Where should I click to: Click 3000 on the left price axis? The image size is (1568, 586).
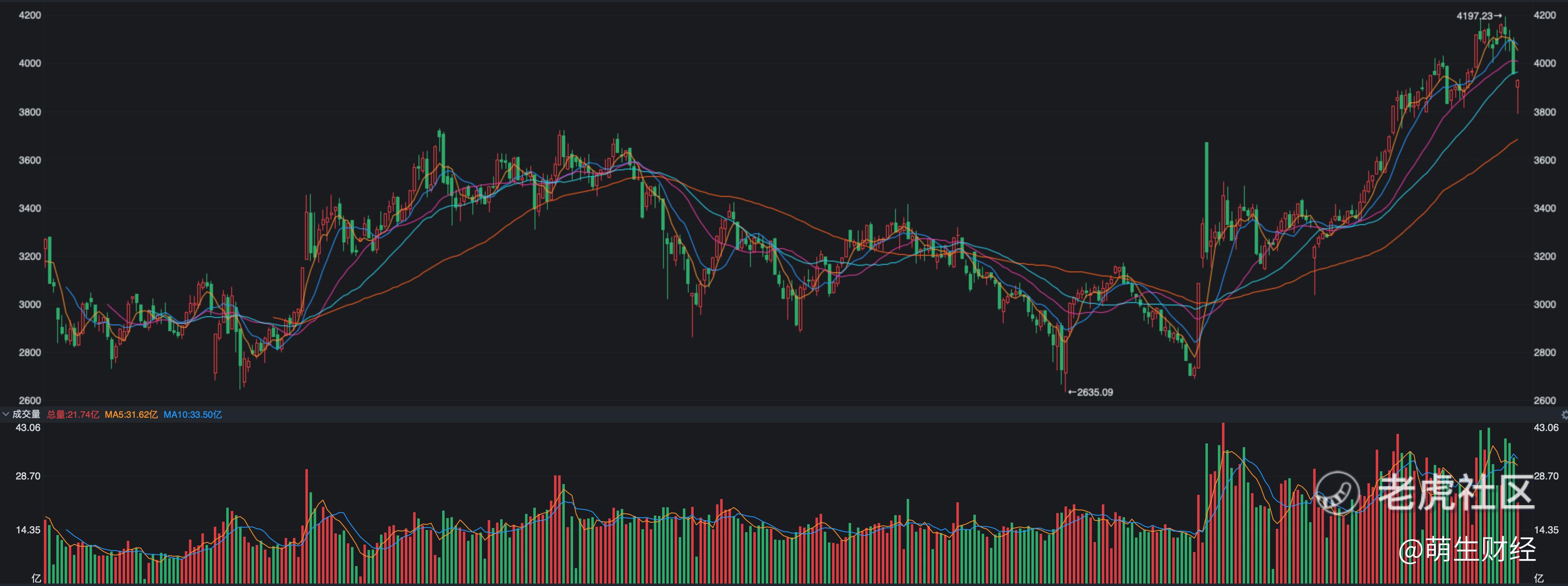point(30,304)
